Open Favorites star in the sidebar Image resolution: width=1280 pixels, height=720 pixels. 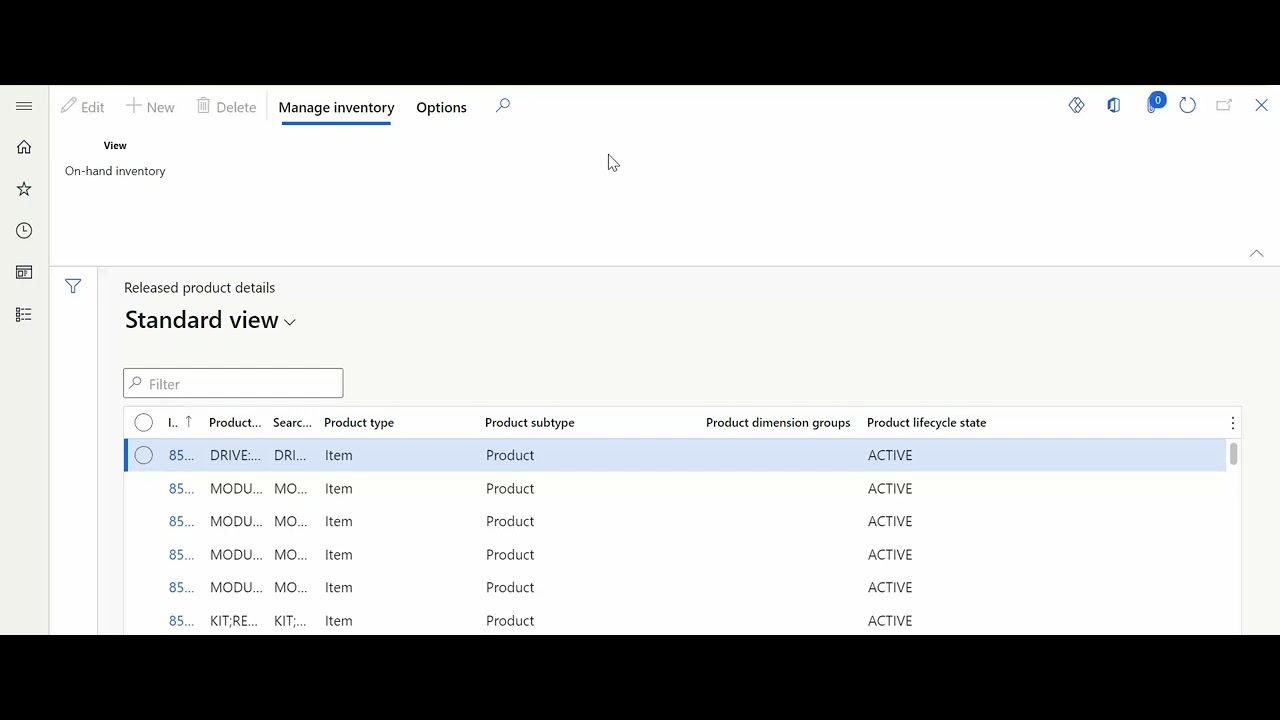pyautogui.click(x=24, y=189)
